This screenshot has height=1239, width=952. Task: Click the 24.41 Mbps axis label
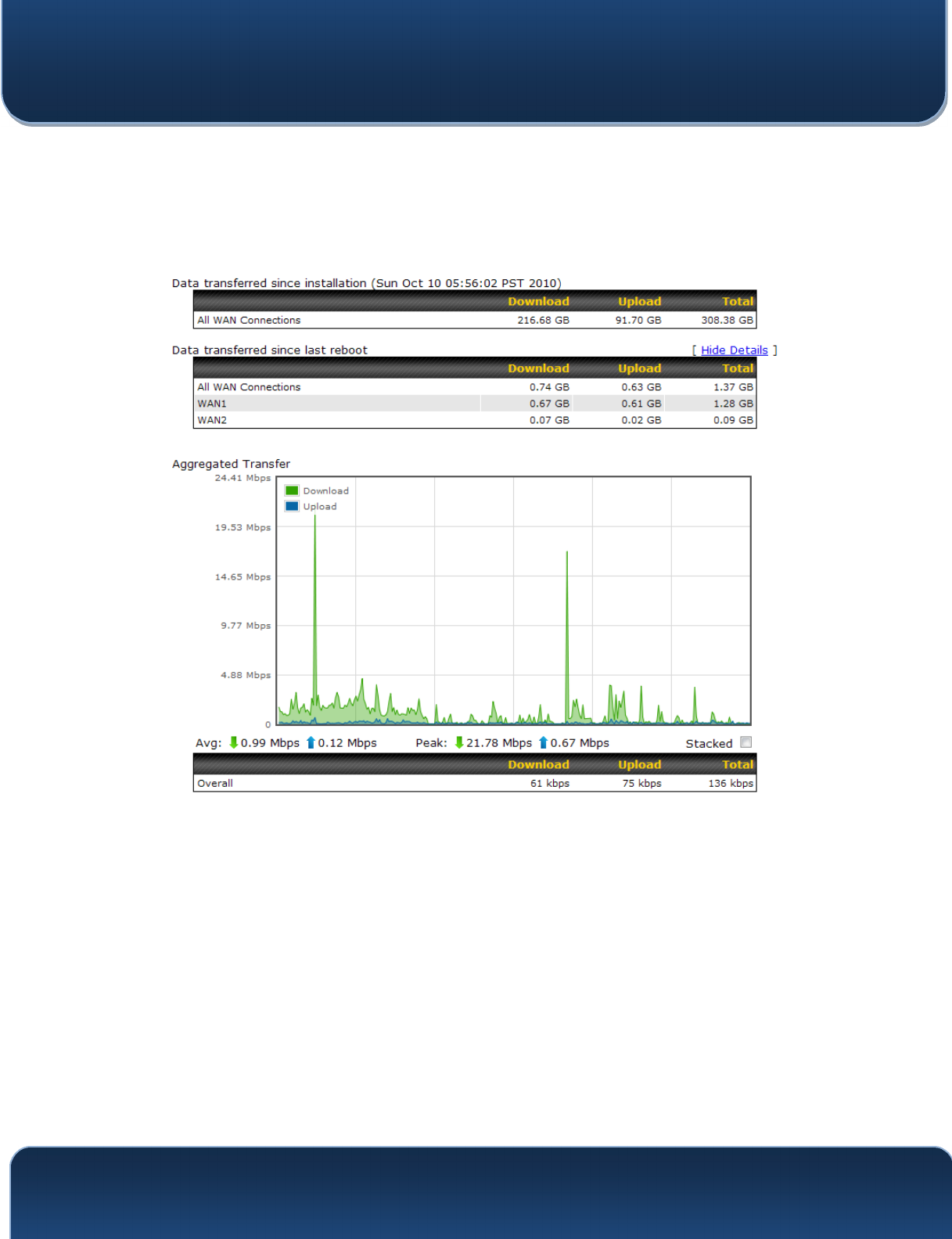tap(242, 478)
